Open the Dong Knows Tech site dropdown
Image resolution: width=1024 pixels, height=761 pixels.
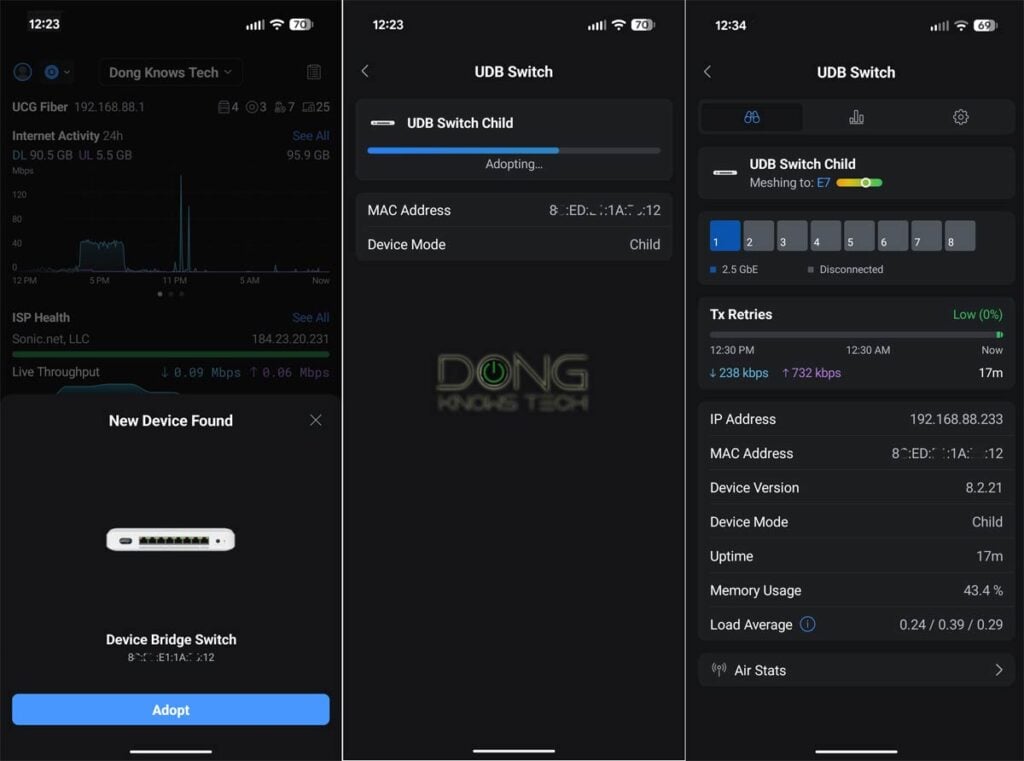(170, 72)
